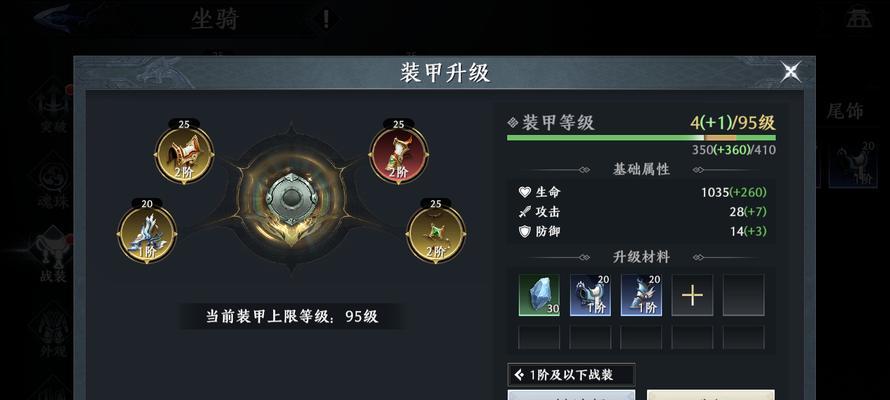Screen dimensions: 890x400
Task: Select the blue crystal upgrade material
Action: pos(539,295)
